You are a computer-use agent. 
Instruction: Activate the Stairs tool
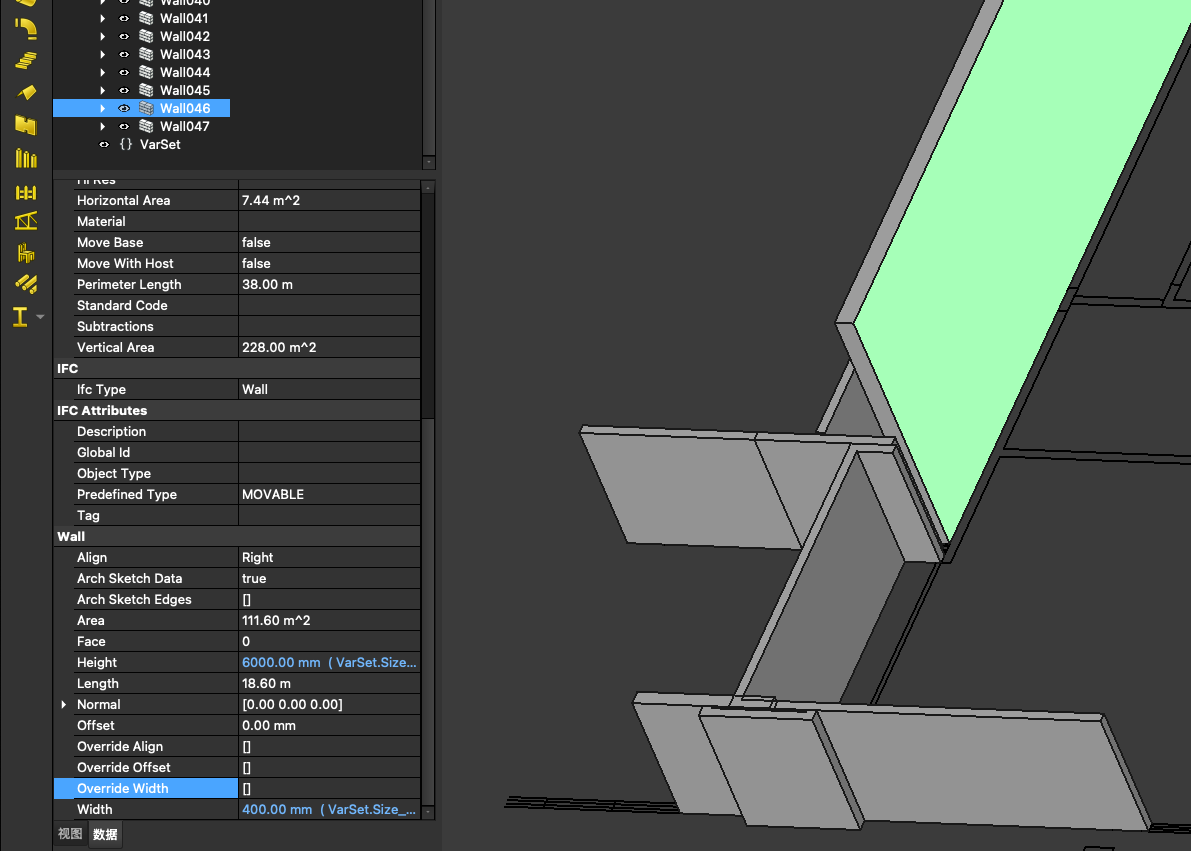tap(26, 61)
